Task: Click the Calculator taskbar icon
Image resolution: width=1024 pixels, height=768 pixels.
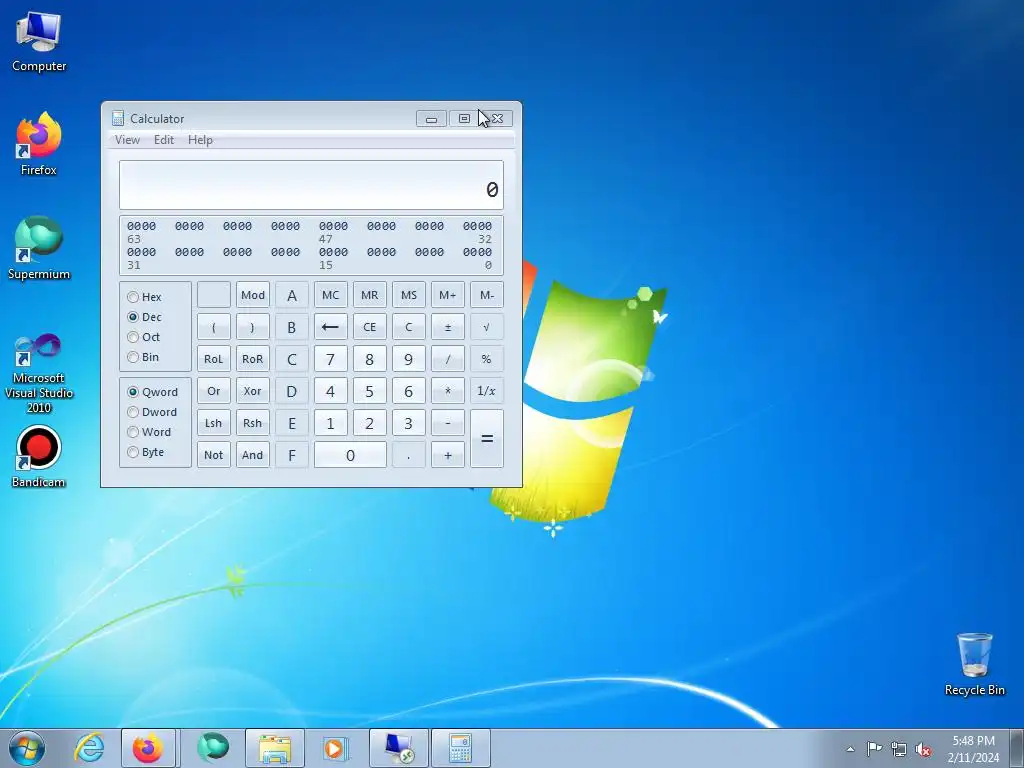Action: tap(460, 748)
